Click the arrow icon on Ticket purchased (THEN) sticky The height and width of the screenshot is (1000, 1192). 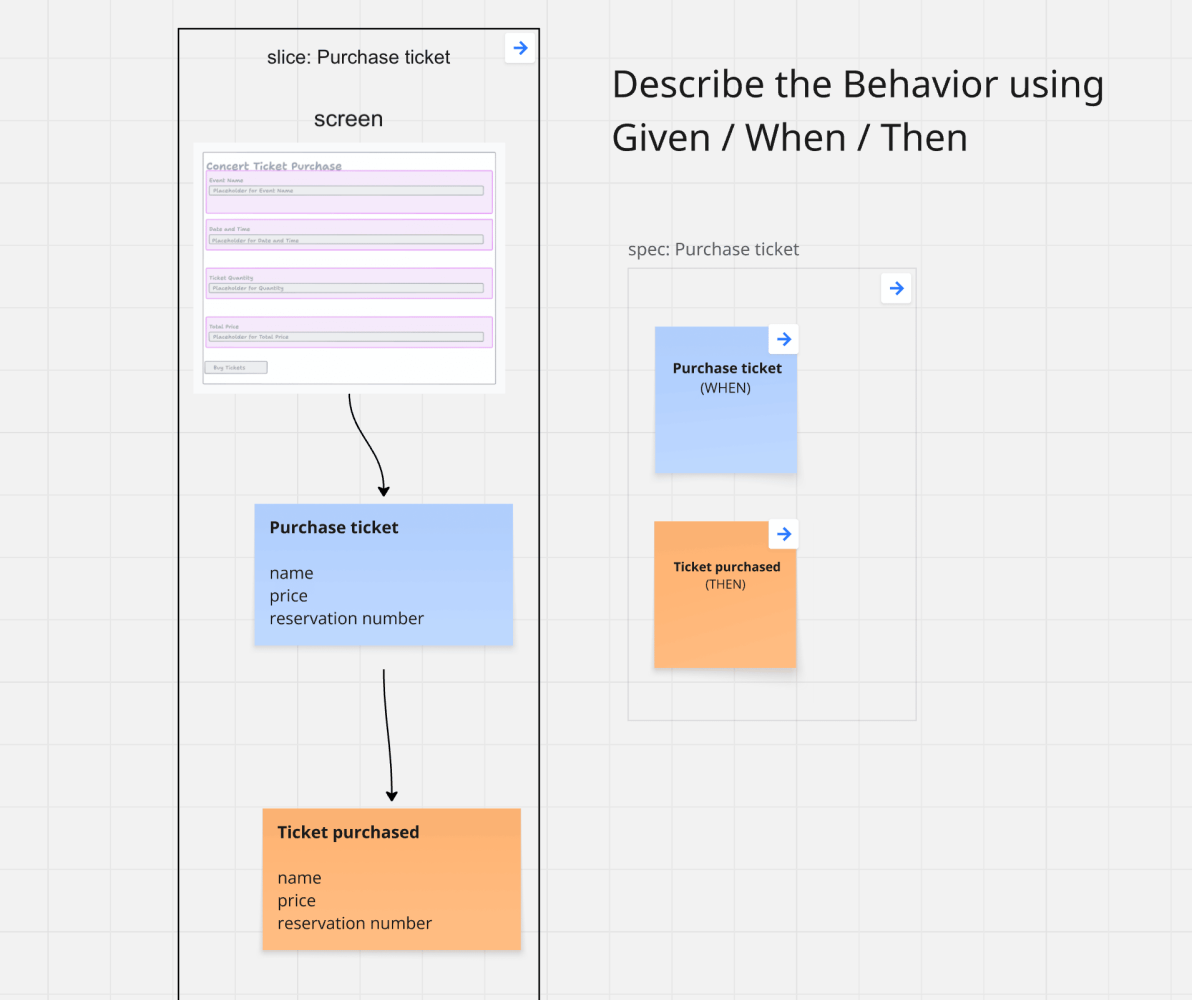tap(784, 534)
